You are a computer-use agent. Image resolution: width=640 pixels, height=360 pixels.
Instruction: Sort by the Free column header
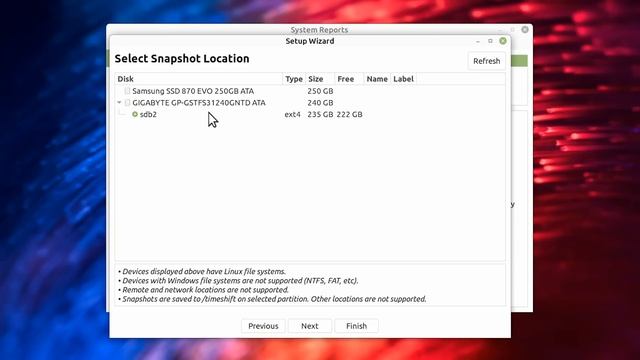349,79
